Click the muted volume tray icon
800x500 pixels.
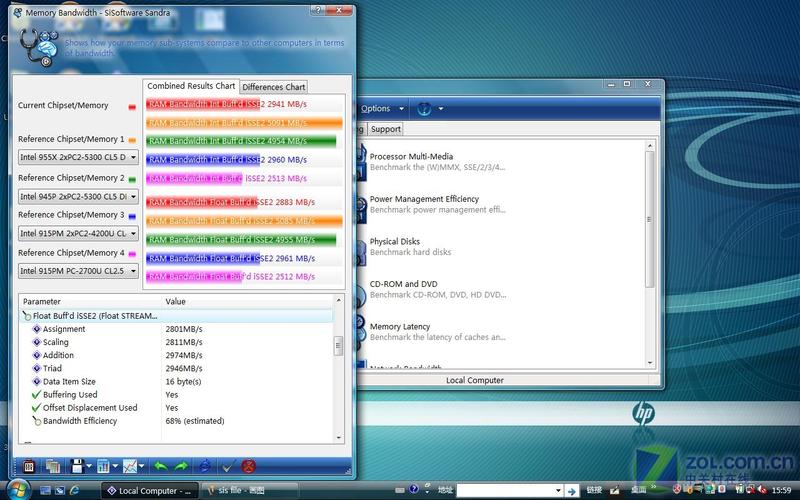tap(760, 490)
